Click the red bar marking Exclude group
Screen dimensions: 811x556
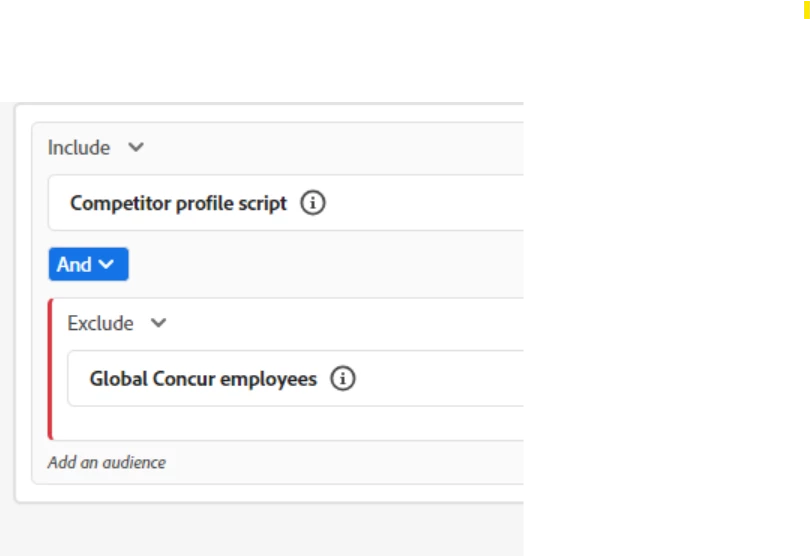[x=50, y=369]
